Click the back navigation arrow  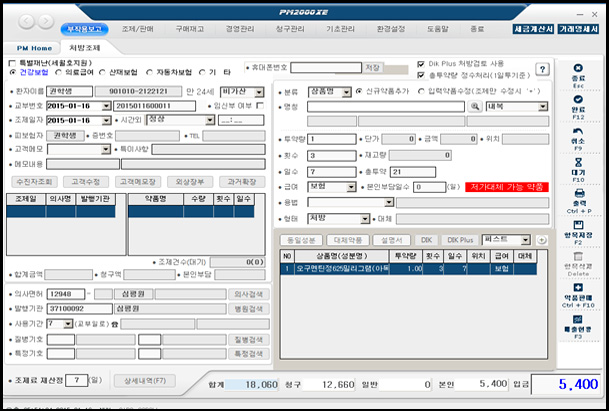pyautogui.click(x=26, y=21)
